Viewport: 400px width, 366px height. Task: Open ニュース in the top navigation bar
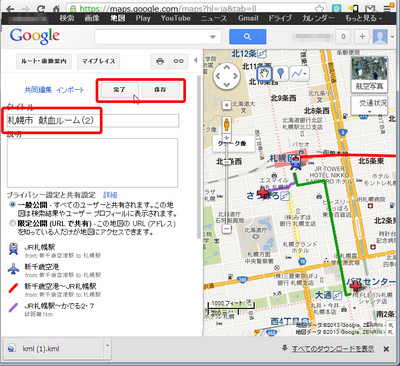coord(214,18)
